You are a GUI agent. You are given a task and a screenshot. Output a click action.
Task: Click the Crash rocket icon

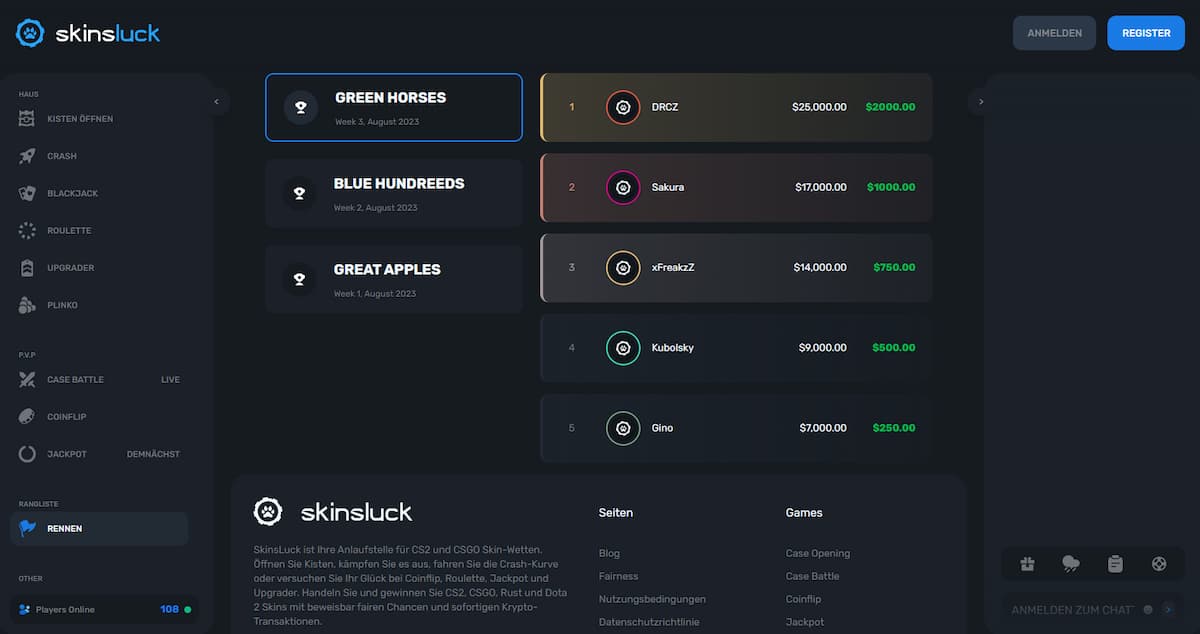(27, 156)
